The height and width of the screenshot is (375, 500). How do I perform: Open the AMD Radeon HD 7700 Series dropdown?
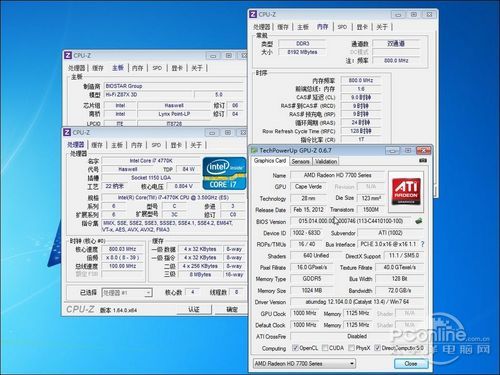(304, 364)
